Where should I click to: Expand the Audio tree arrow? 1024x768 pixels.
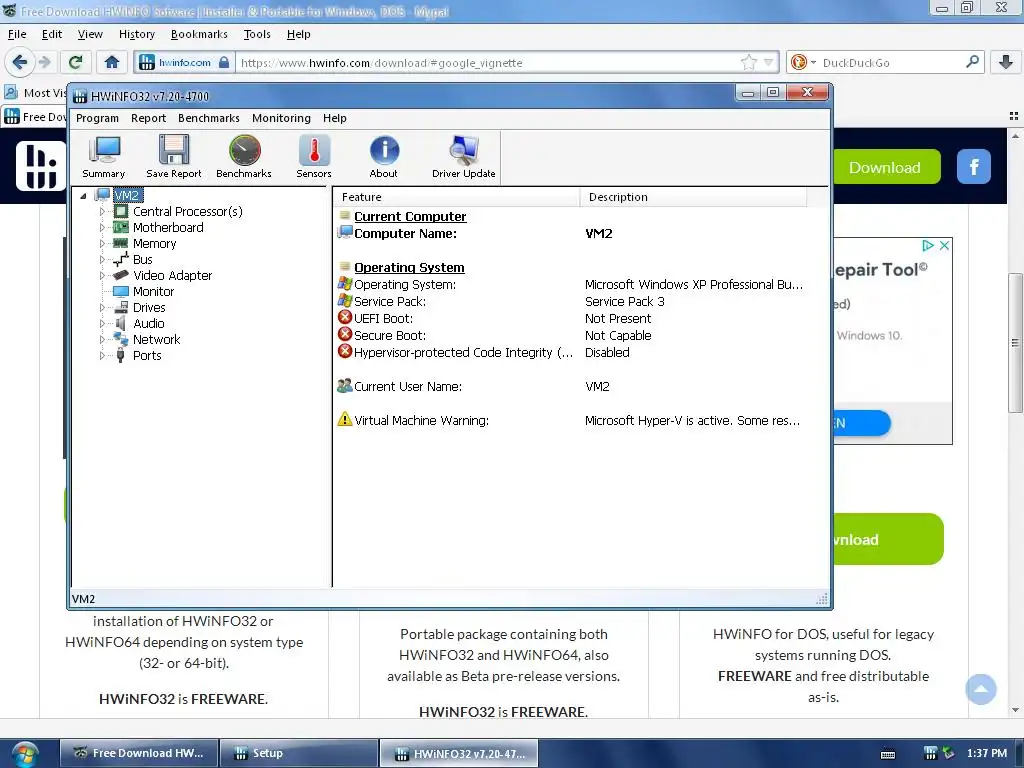pos(102,323)
